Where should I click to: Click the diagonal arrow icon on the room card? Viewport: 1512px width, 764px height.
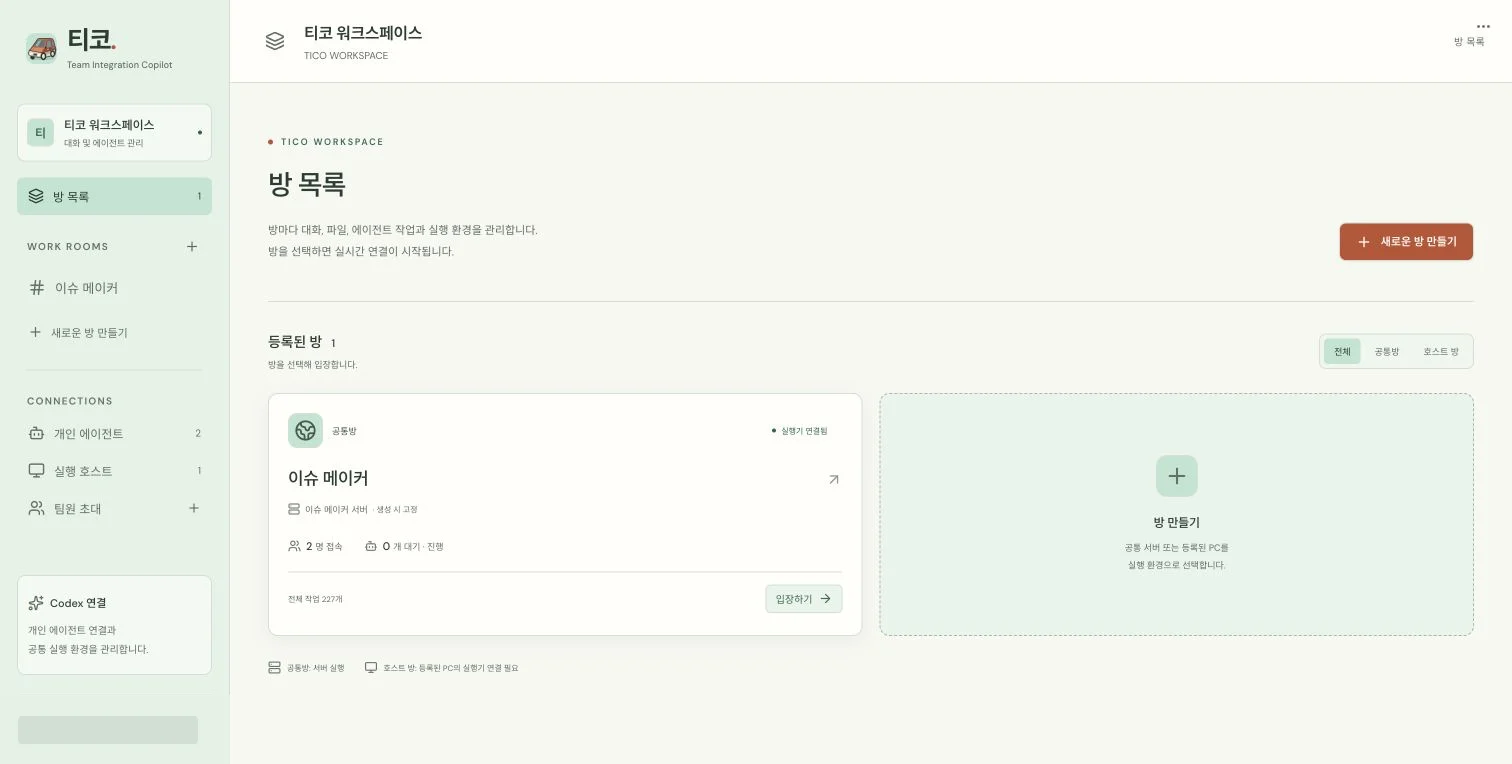click(x=834, y=479)
